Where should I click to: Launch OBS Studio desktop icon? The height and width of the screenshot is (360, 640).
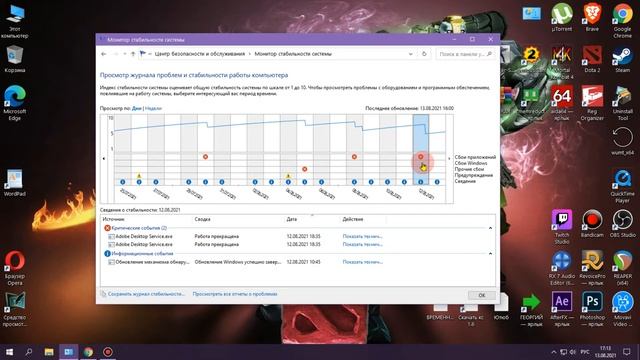(622, 223)
